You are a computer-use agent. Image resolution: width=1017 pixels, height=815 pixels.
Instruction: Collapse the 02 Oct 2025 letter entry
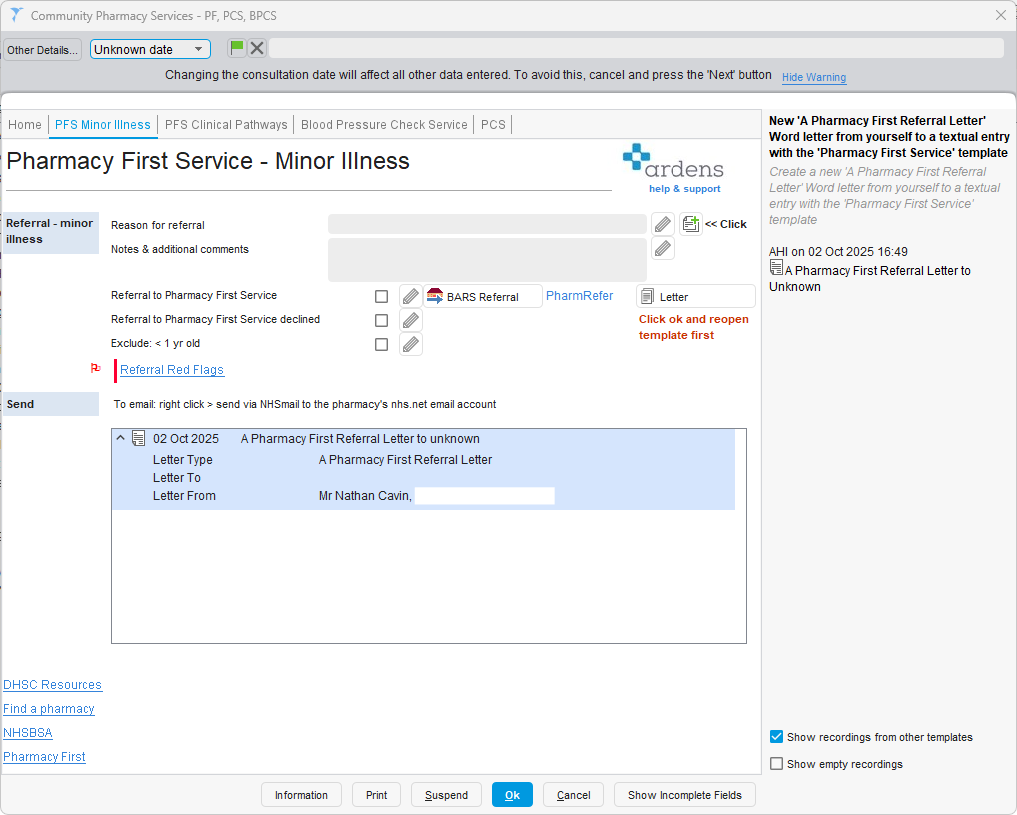point(120,438)
